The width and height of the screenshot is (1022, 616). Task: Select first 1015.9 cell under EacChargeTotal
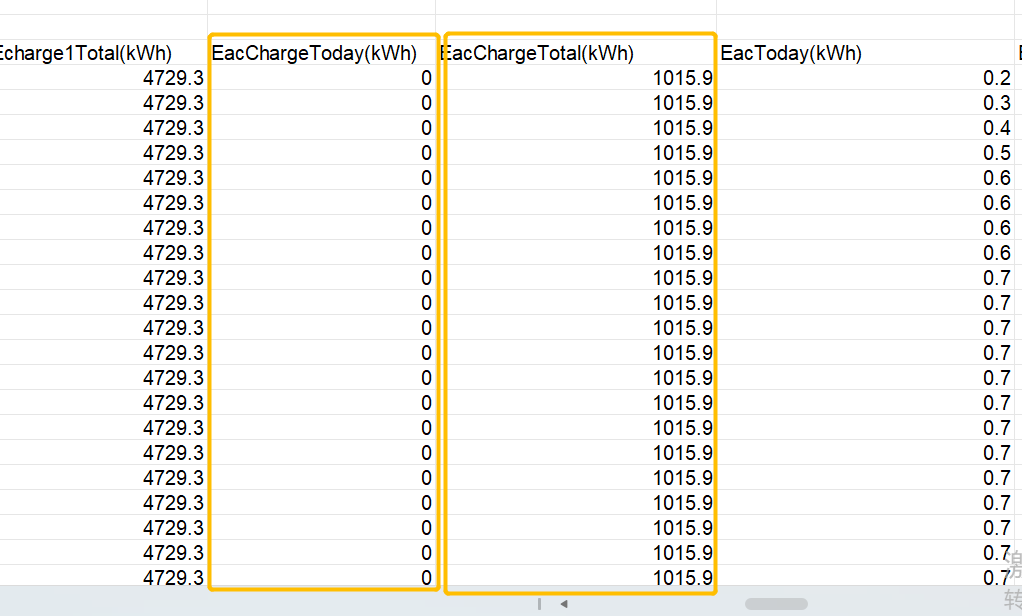pyautogui.click(x=576, y=78)
